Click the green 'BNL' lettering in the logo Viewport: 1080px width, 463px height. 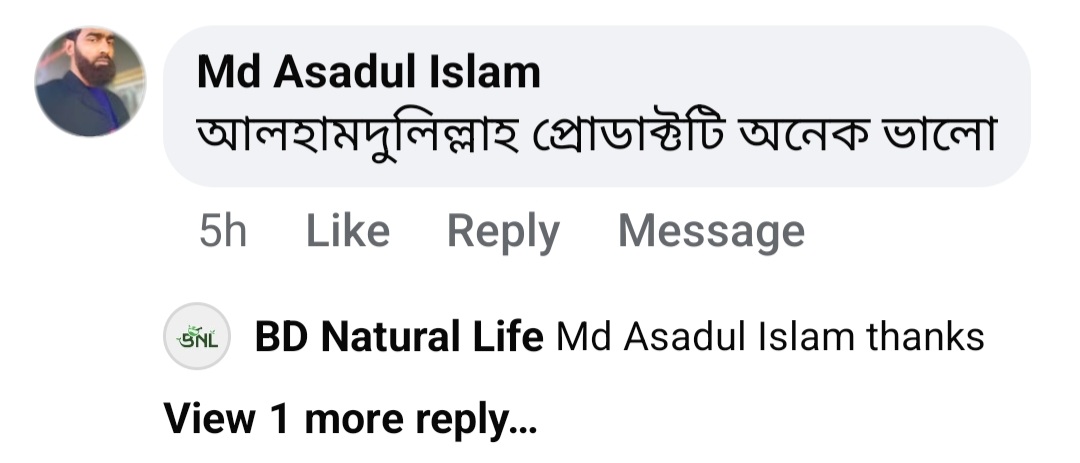tap(197, 338)
